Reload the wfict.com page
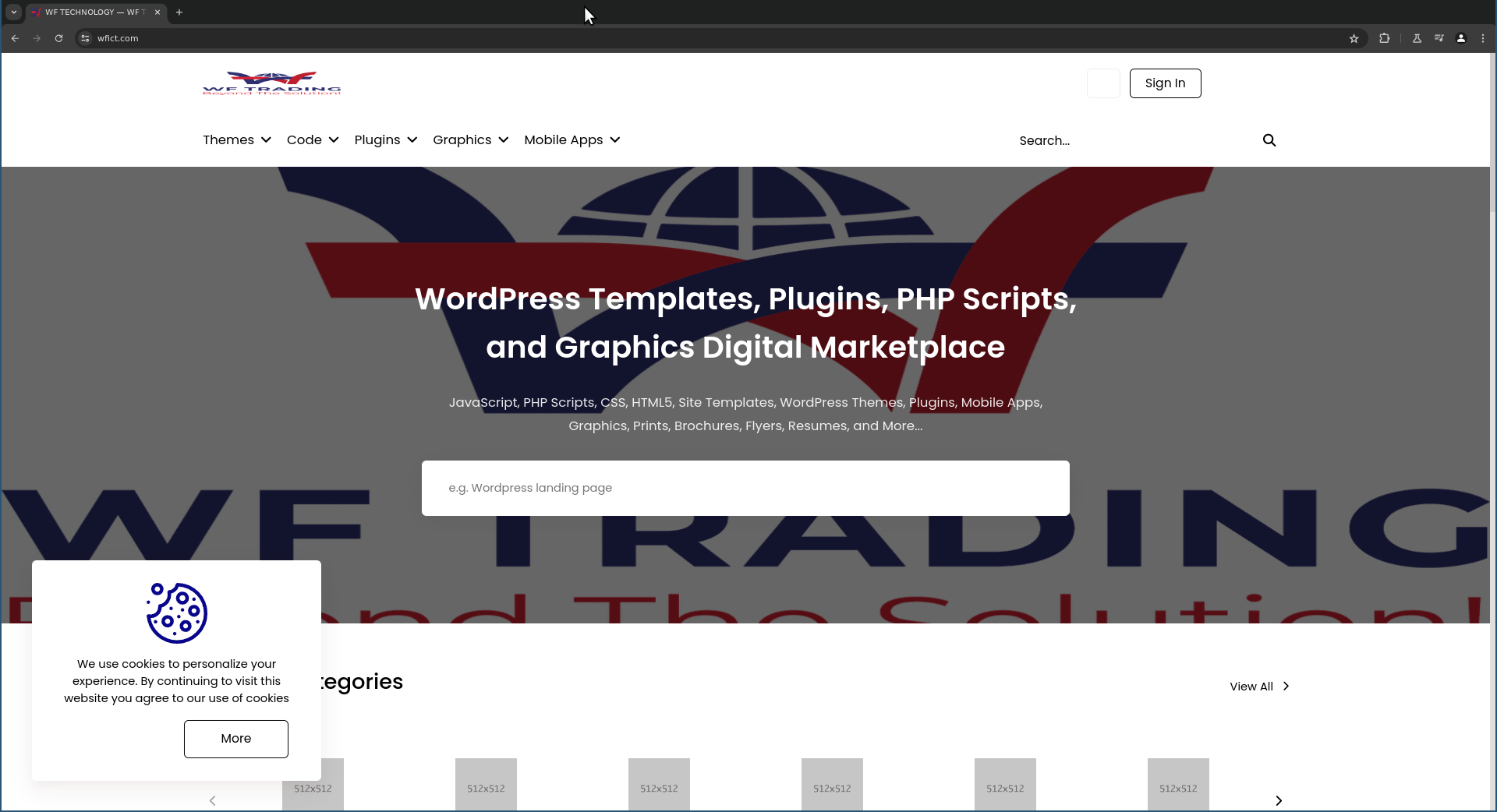Screen dimensions: 1497x812 pyautogui.click(x=58, y=38)
